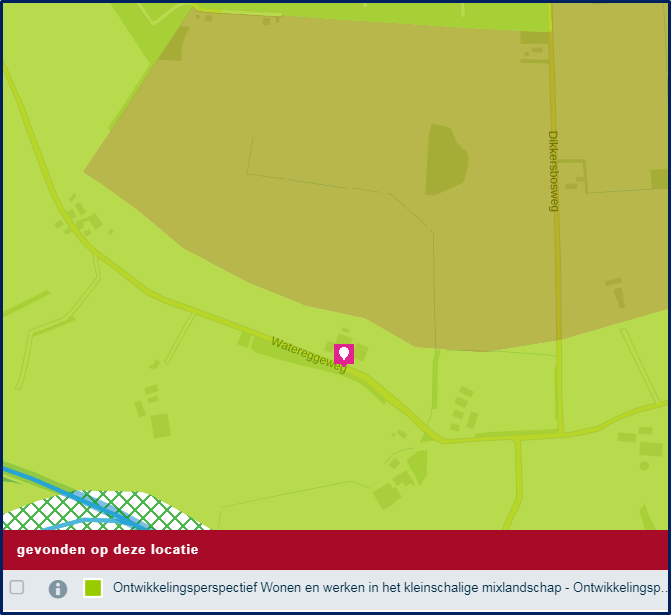The width and height of the screenshot is (671, 615).
Task: Tick the Ontwikkelingsperspectief layer checkbox
Action: [x=17, y=587]
